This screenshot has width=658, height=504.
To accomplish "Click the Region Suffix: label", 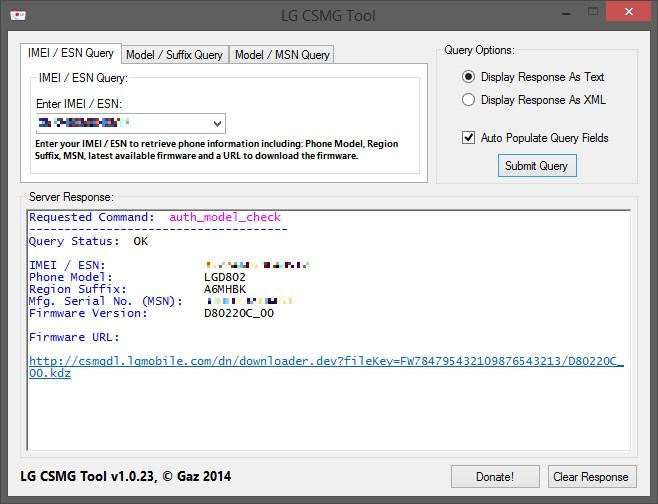I will 78,289.
